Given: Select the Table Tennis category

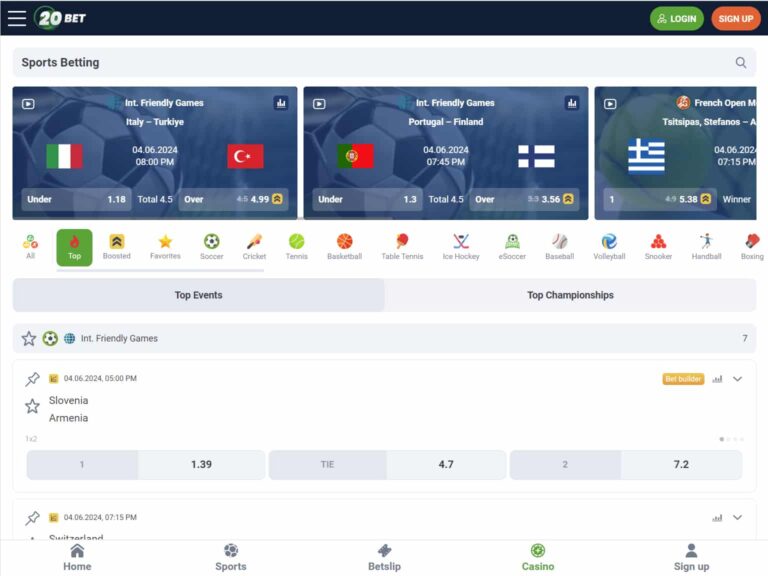Looking at the screenshot, I should point(402,247).
